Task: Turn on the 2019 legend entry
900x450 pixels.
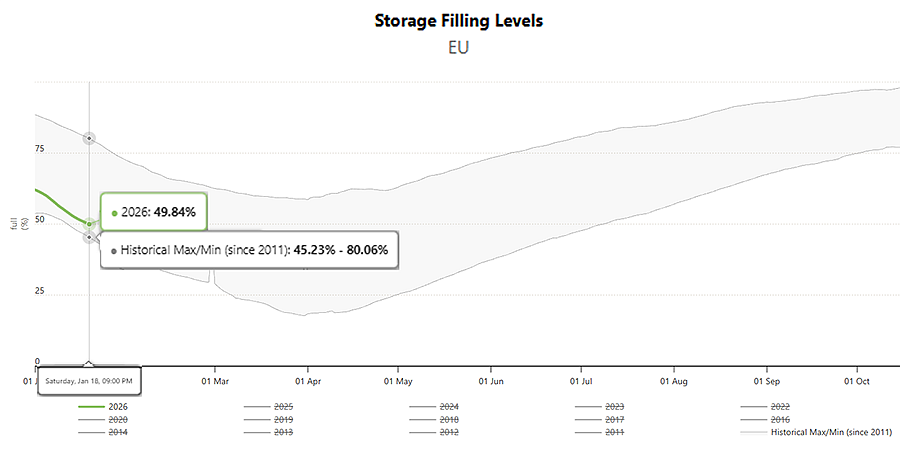Action: tap(284, 420)
